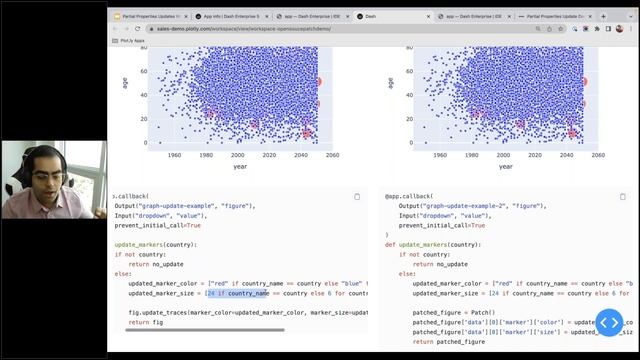Click 'return no_update' in left code
The height and width of the screenshot is (360, 640).
point(156,264)
